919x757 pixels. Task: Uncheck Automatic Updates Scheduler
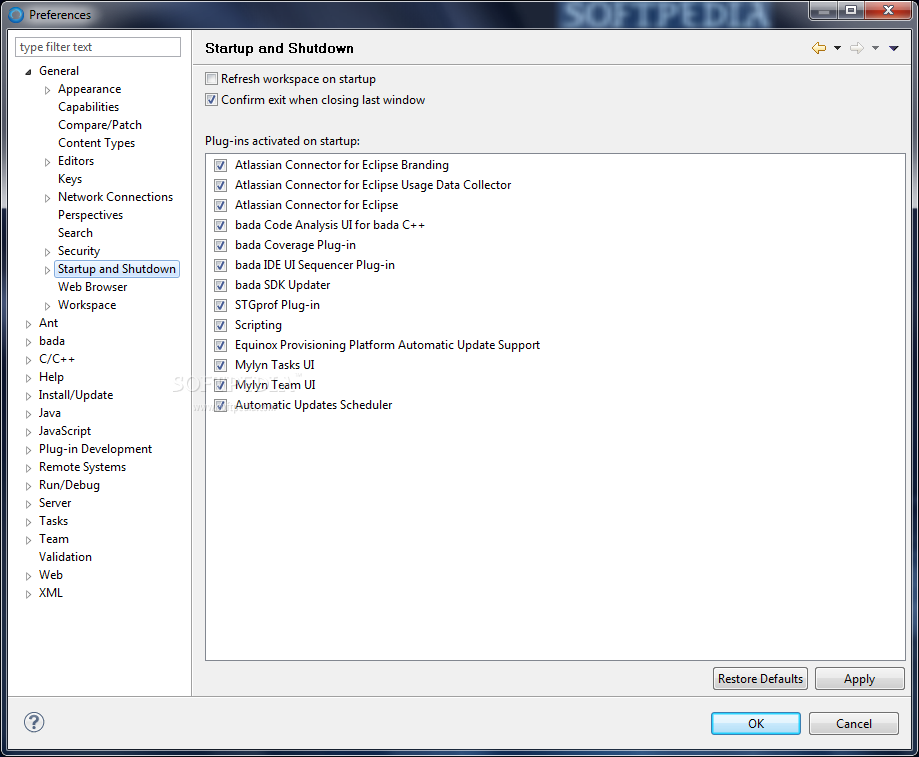(x=220, y=405)
